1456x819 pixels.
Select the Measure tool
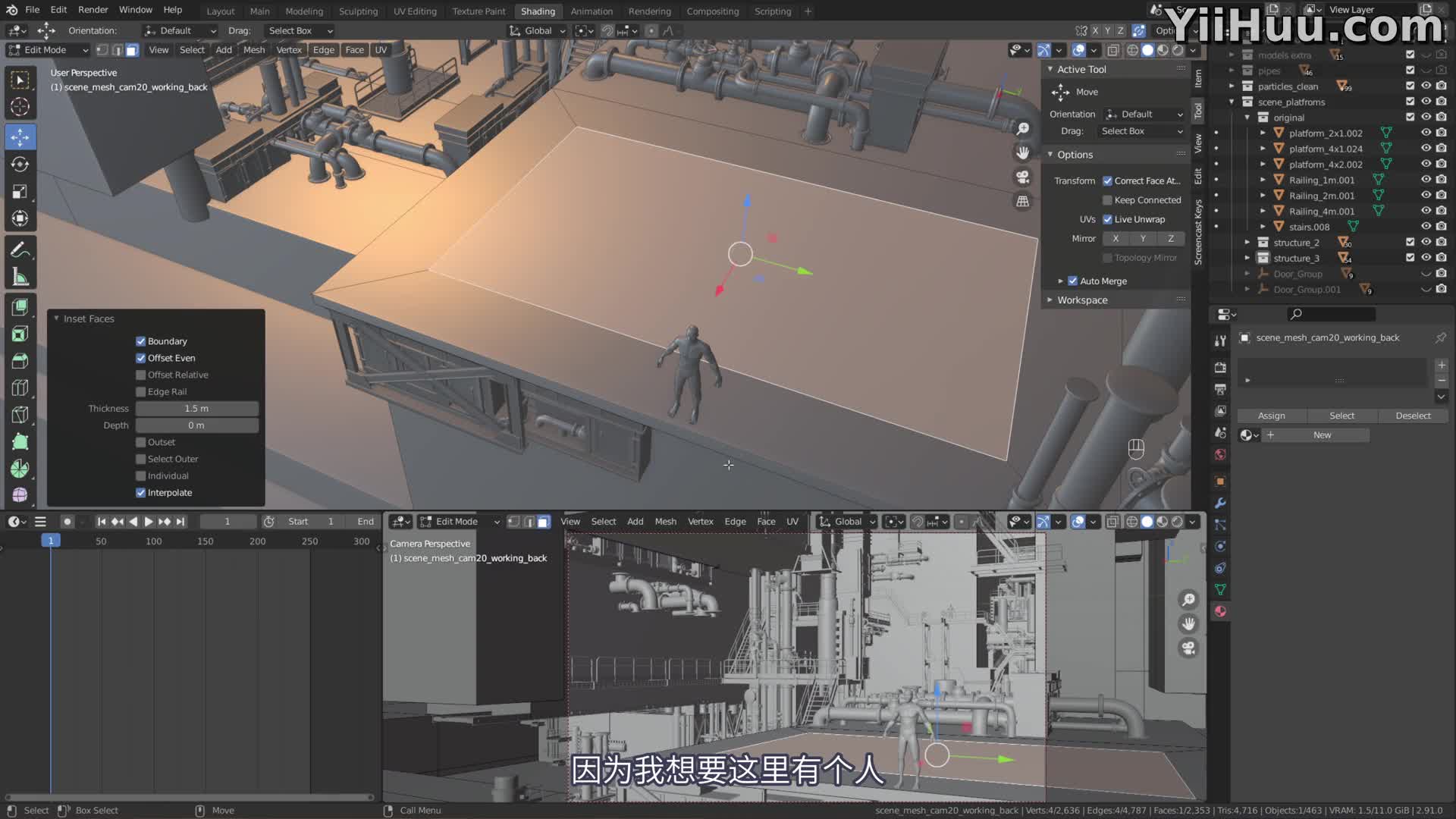(20, 278)
